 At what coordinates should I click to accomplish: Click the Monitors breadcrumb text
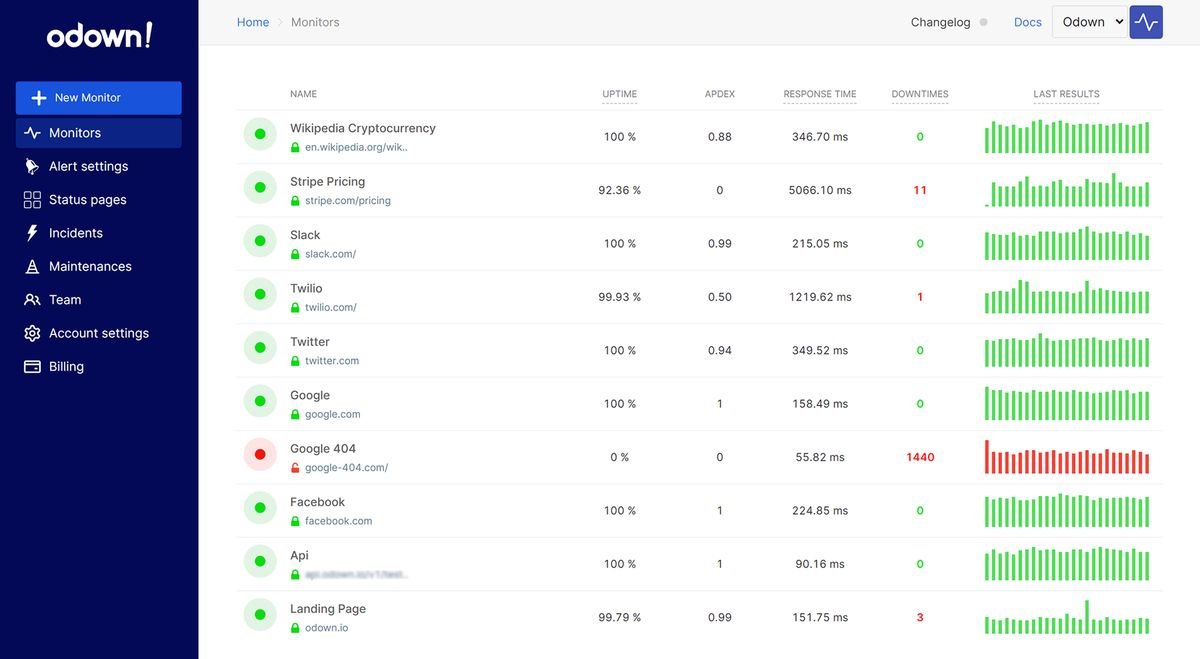[315, 22]
